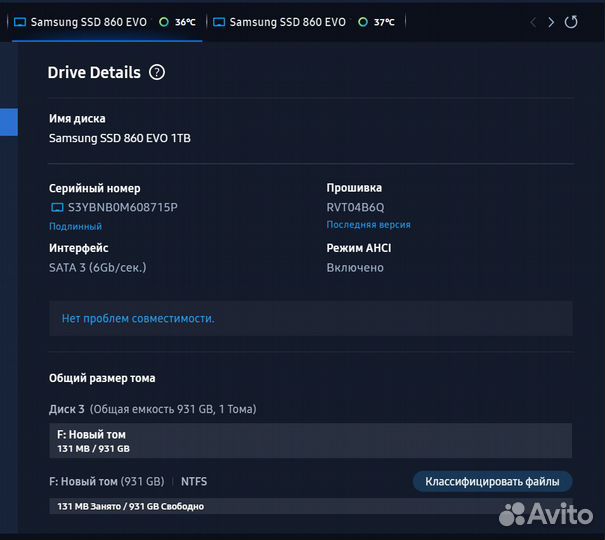Click the 36°C temperature reading

(x=185, y=22)
